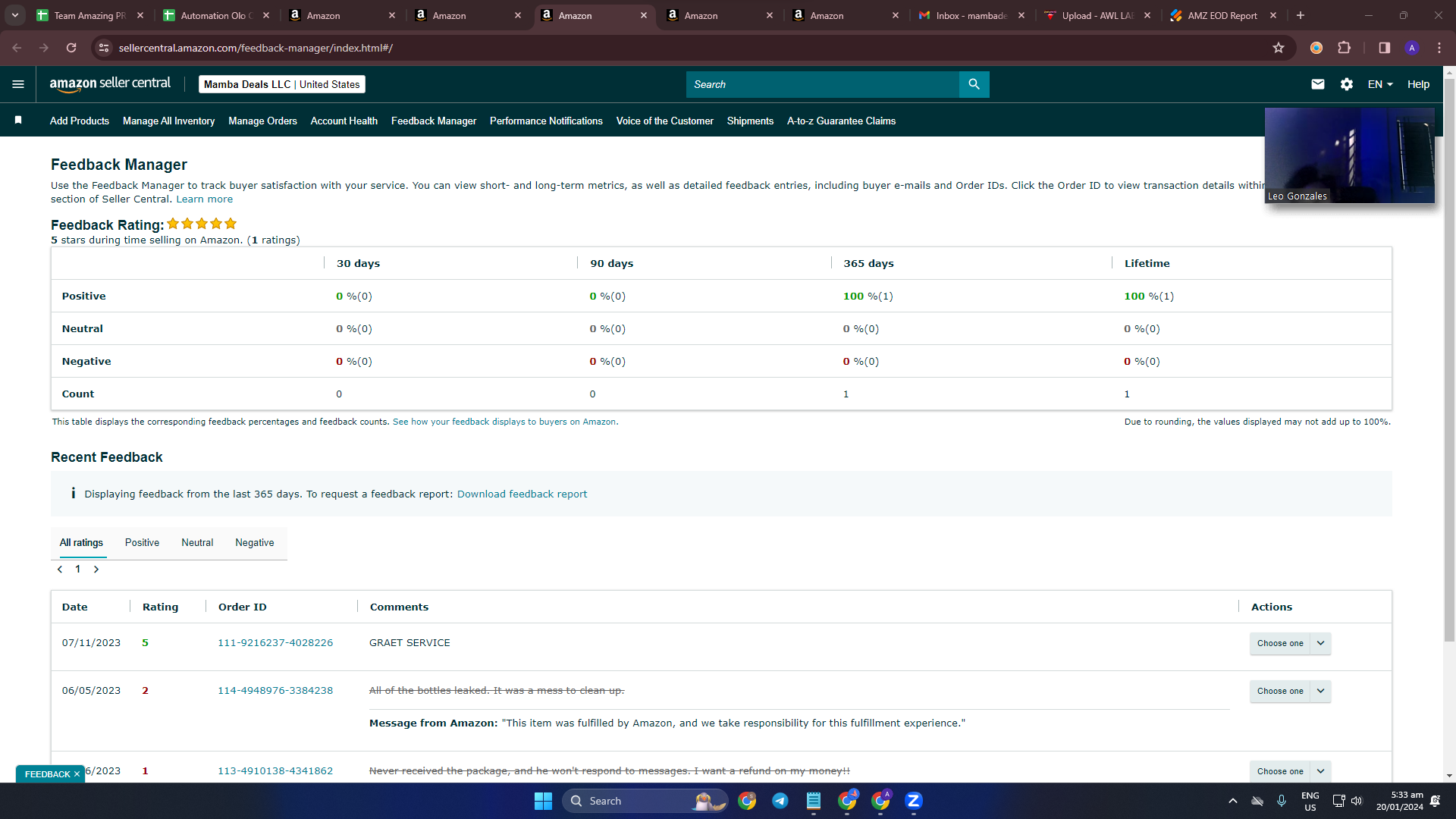Open Shipments in navigation bar
Viewport: 1456px width, 819px height.
750,121
